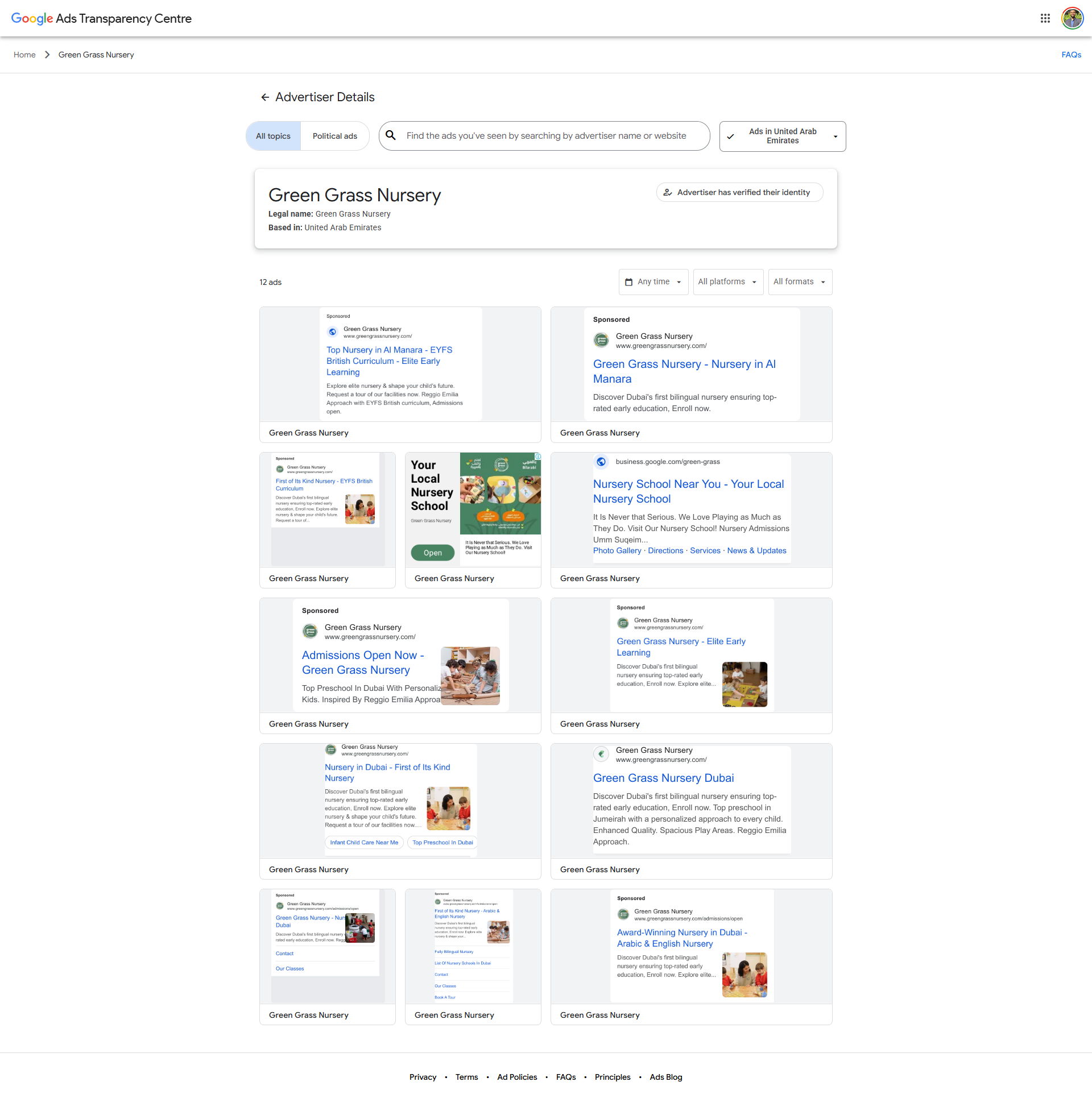Click Privacy footer link
Image resolution: width=1092 pixels, height=1119 pixels.
tap(423, 1077)
